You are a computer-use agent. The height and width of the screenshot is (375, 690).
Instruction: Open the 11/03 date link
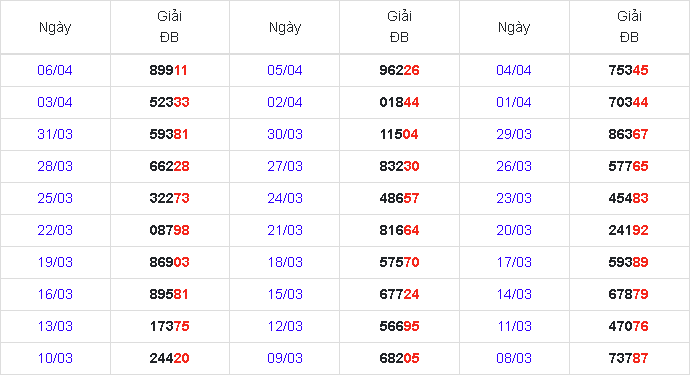(x=514, y=326)
